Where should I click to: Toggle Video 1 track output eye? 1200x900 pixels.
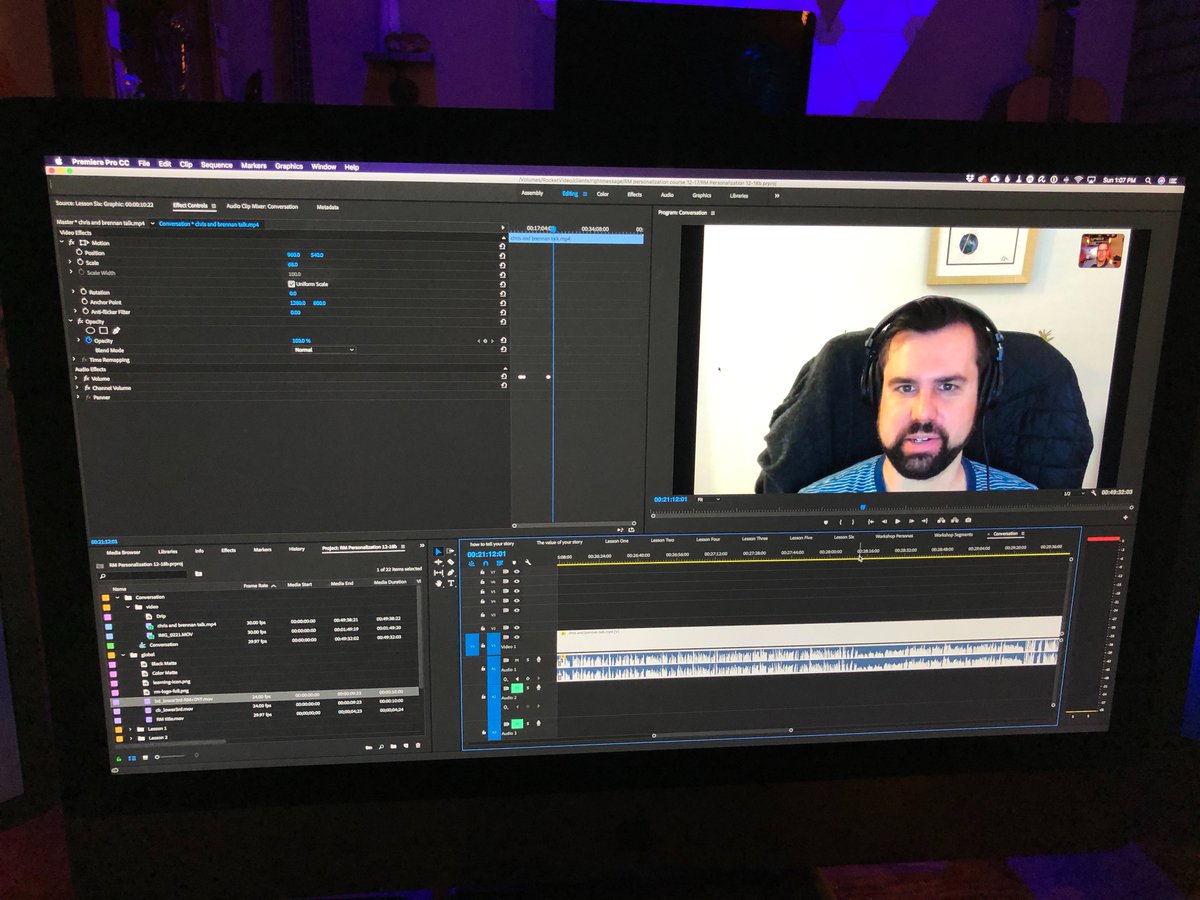coord(517,637)
